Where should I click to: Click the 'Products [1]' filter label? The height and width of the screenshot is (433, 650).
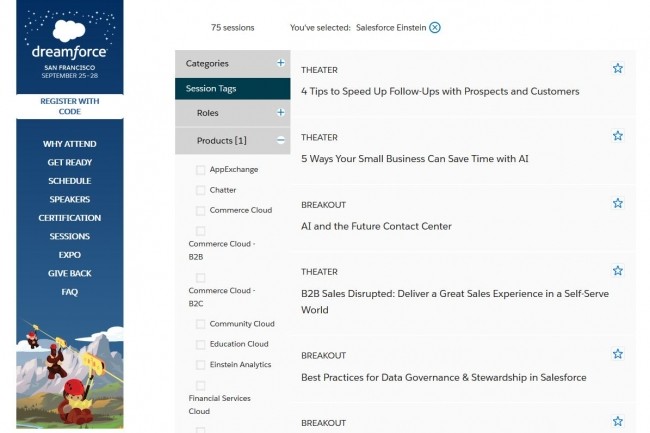coord(221,140)
